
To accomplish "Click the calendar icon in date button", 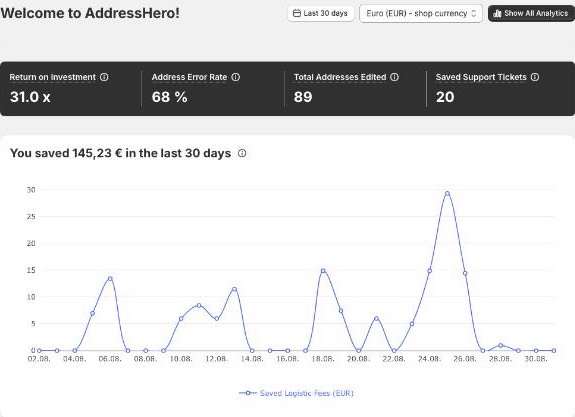I will pos(297,14).
